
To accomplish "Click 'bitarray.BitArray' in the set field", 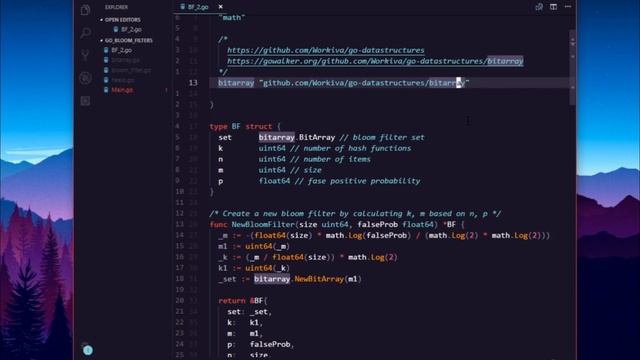I will (x=297, y=138).
